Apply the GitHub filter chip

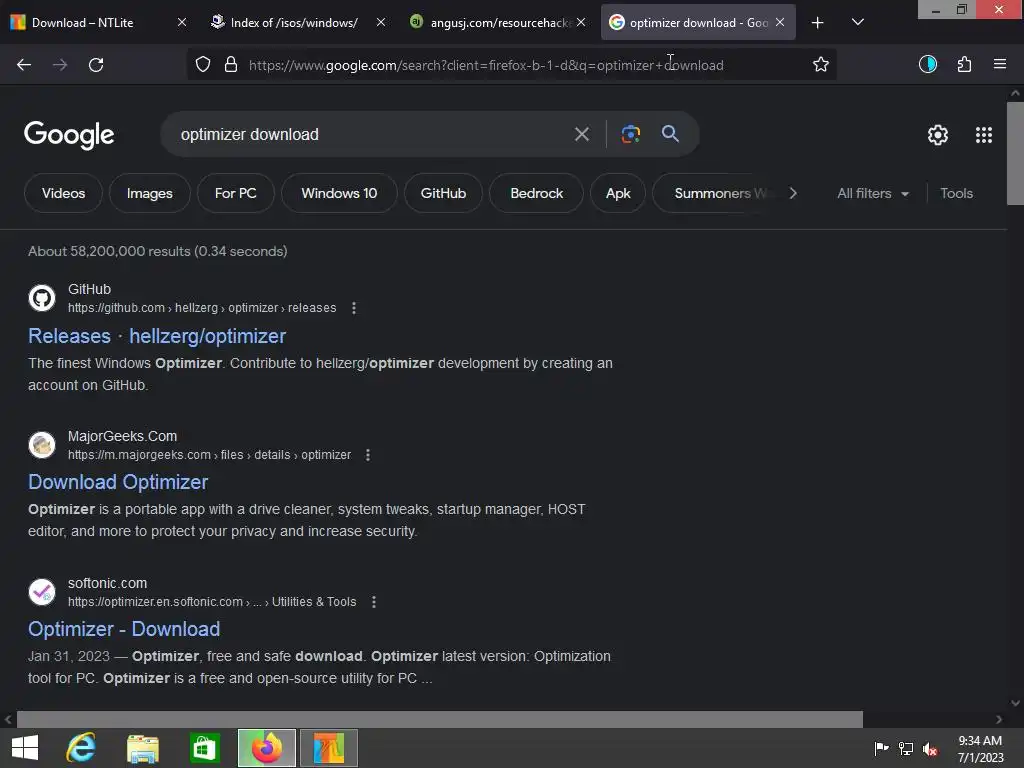pos(443,193)
